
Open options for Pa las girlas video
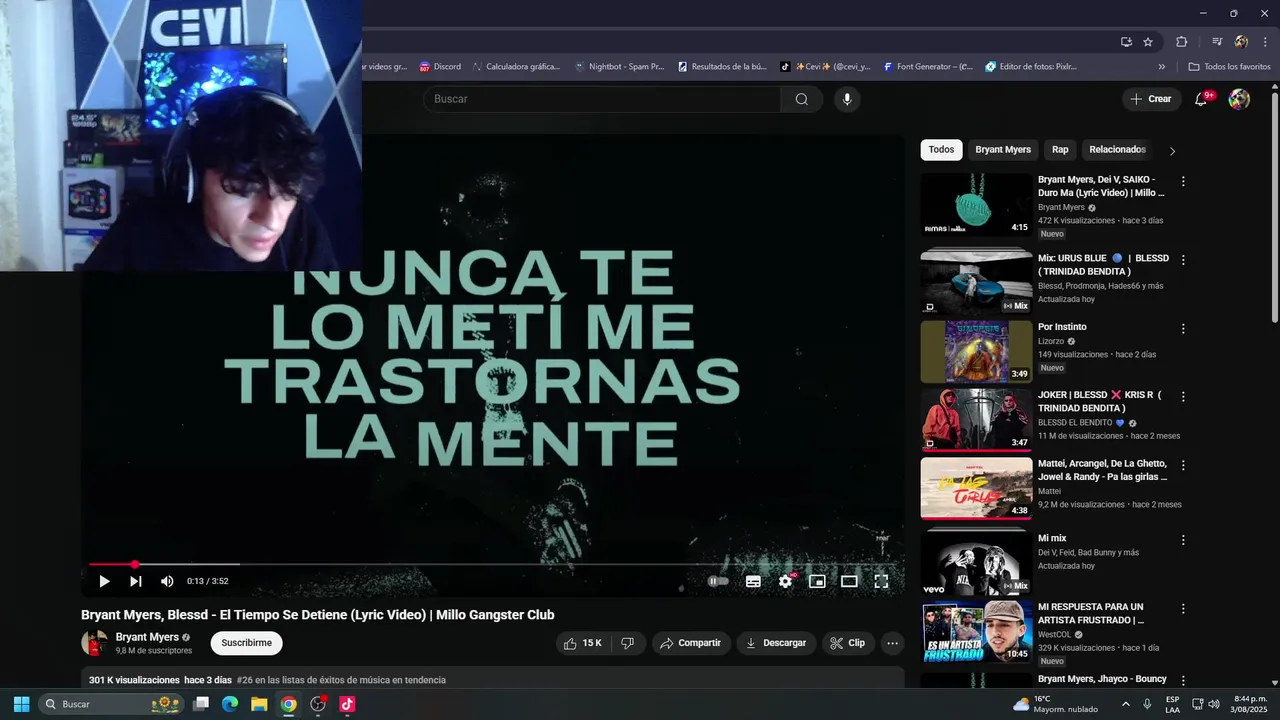1183,466
